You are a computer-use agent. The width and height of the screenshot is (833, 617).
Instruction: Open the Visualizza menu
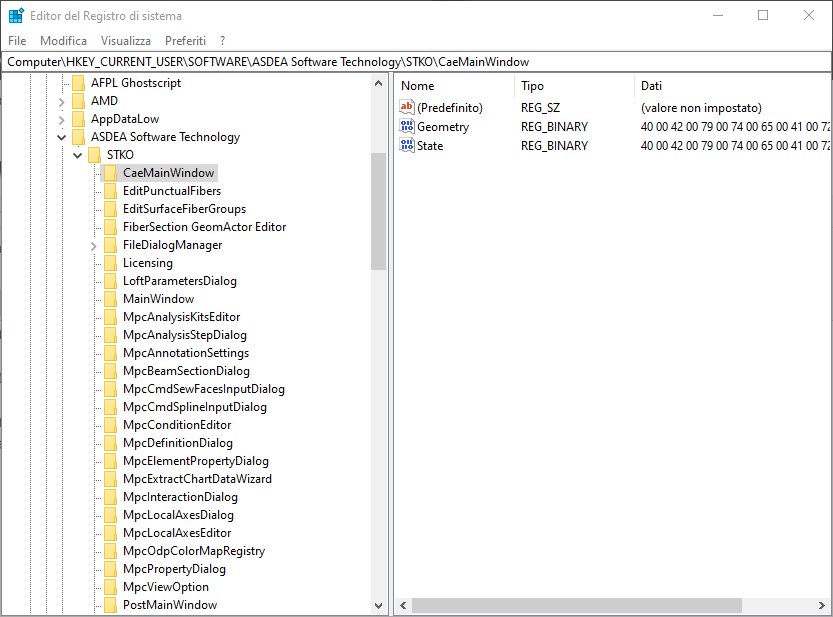pyautogui.click(x=126, y=41)
